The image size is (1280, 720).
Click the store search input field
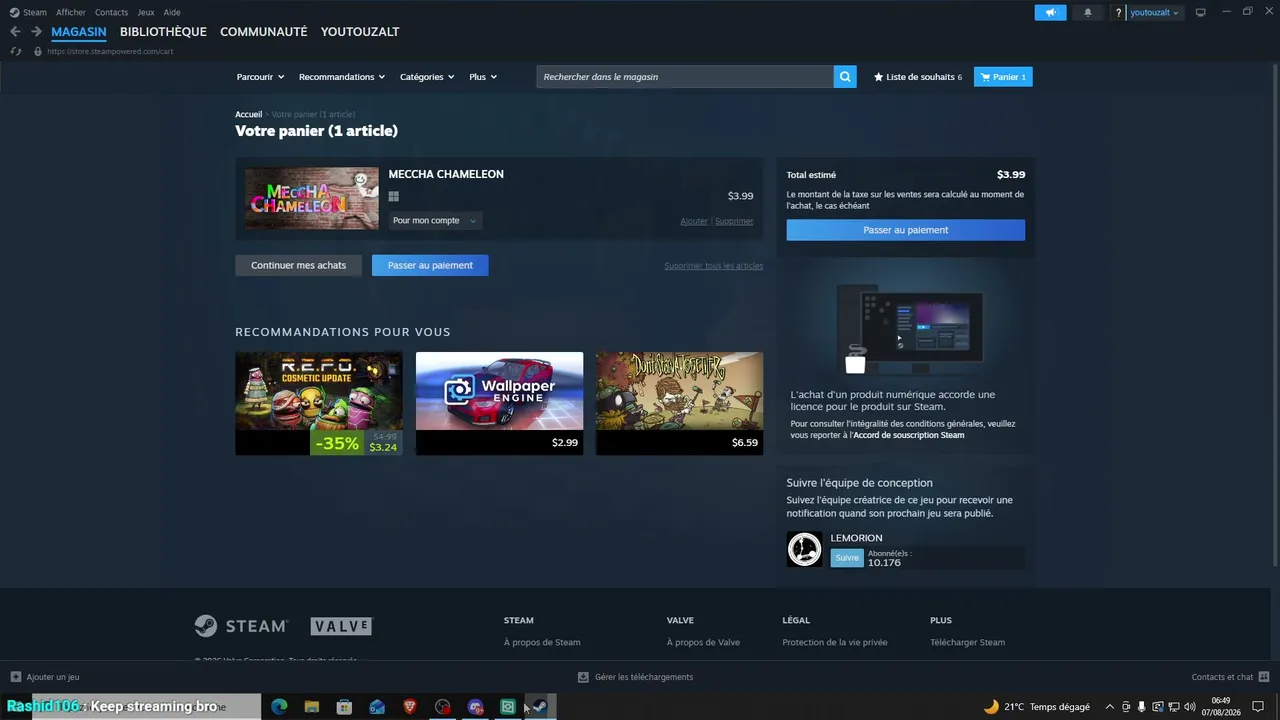pos(685,77)
